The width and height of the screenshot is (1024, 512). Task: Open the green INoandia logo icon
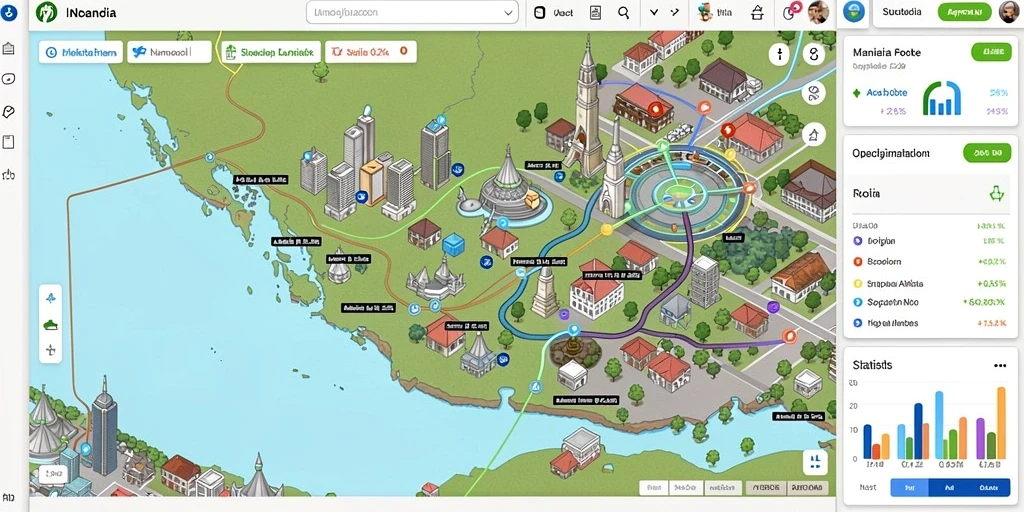(47, 12)
